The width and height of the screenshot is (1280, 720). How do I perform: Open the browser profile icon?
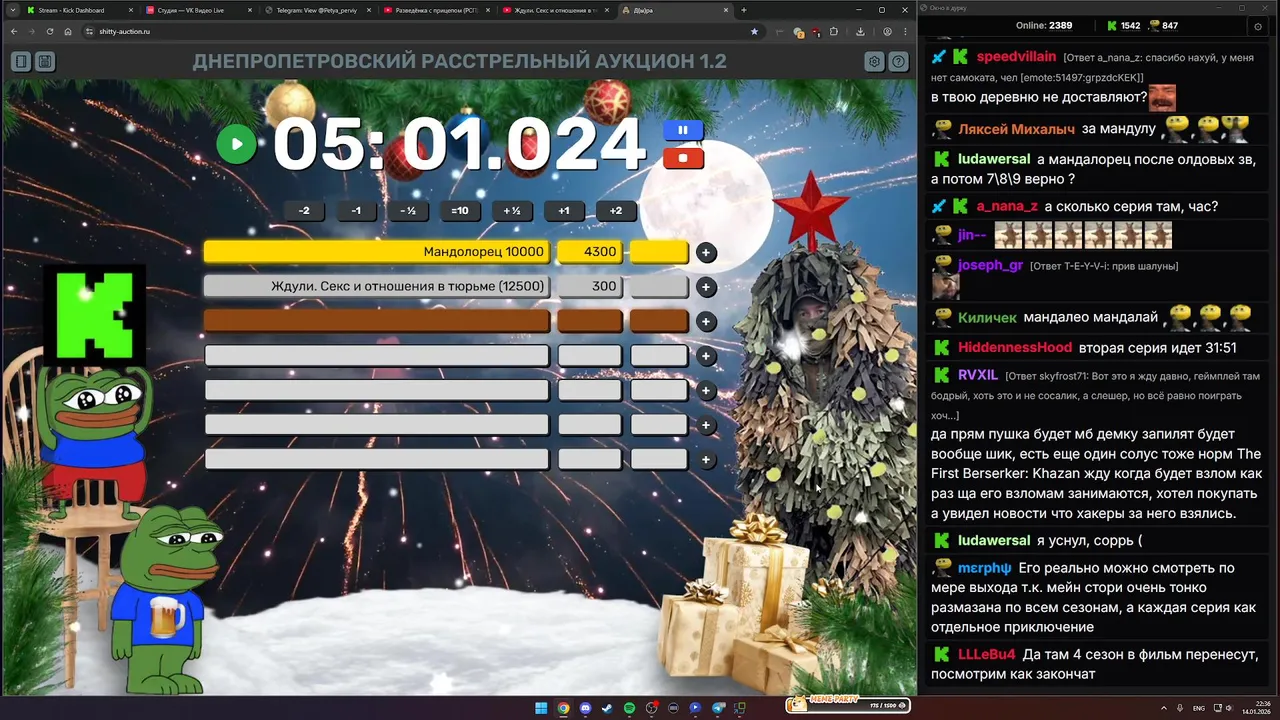(x=887, y=31)
